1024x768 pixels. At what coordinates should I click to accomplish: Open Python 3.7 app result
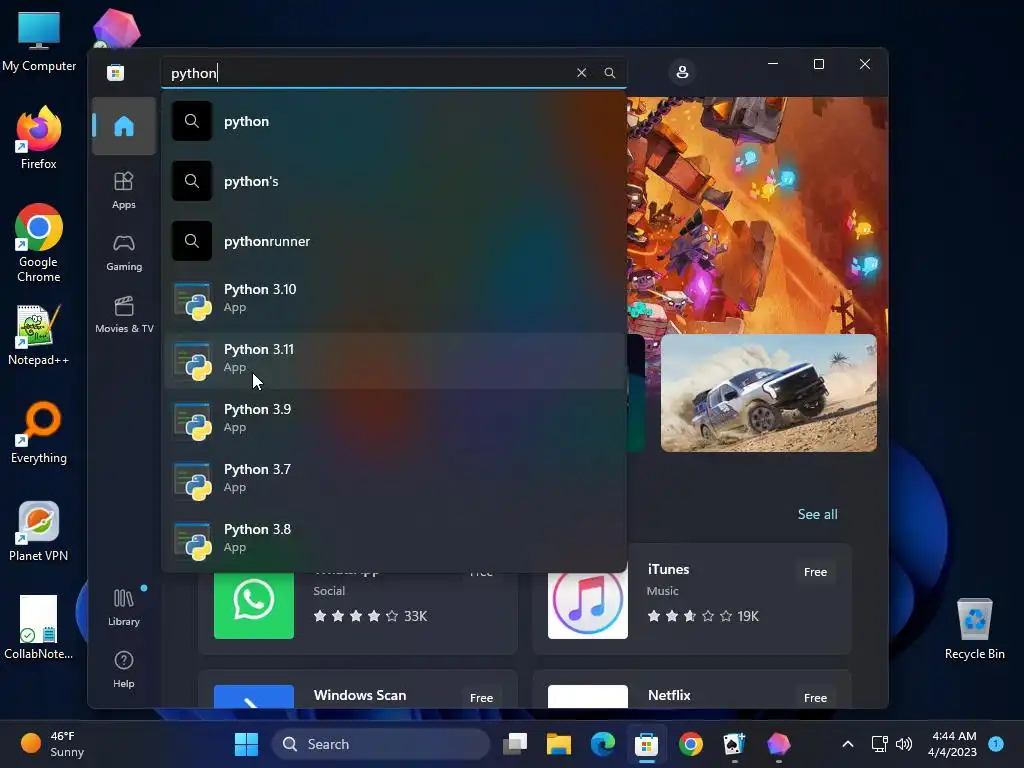pyautogui.click(x=394, y=481)
